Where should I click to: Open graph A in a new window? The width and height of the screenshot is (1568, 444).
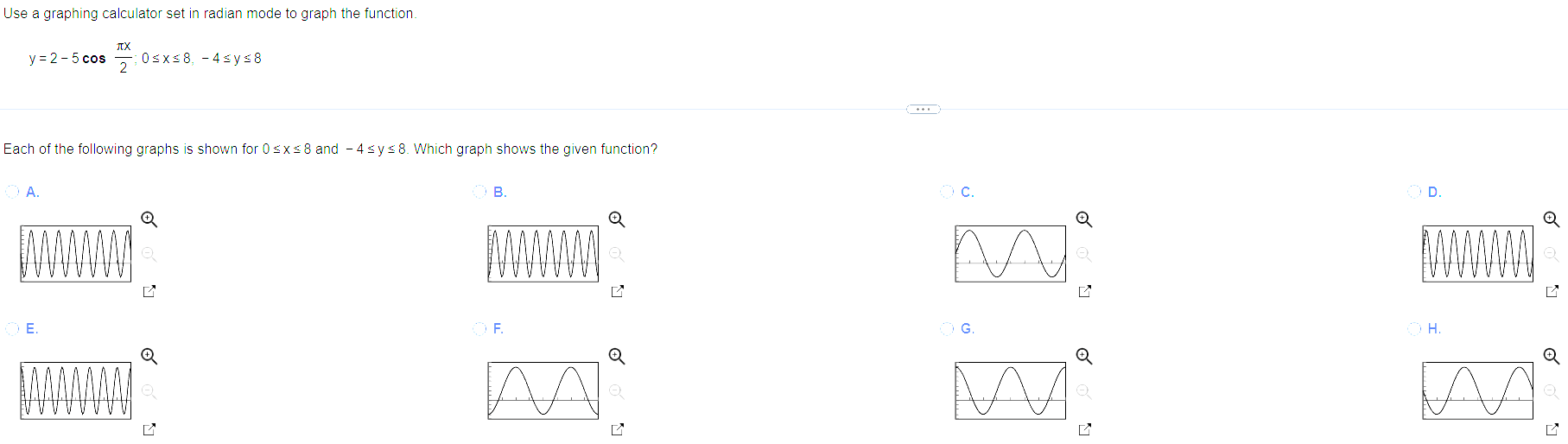click(x=149, y=291)
